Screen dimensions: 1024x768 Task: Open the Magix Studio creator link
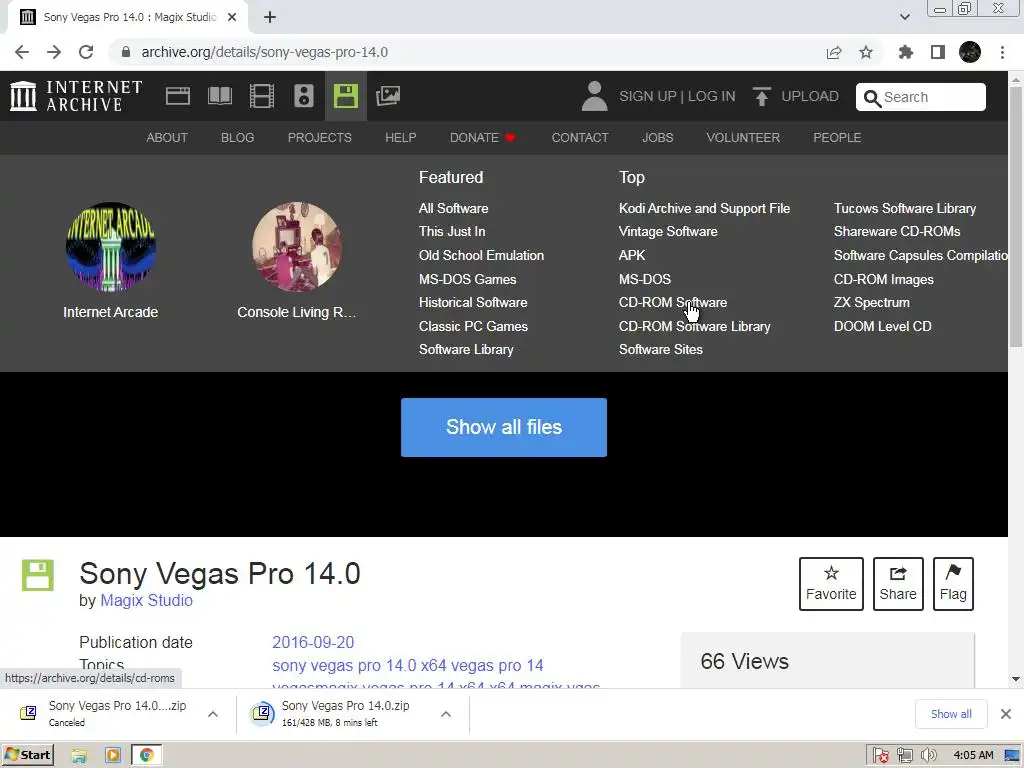coord(146,600)
